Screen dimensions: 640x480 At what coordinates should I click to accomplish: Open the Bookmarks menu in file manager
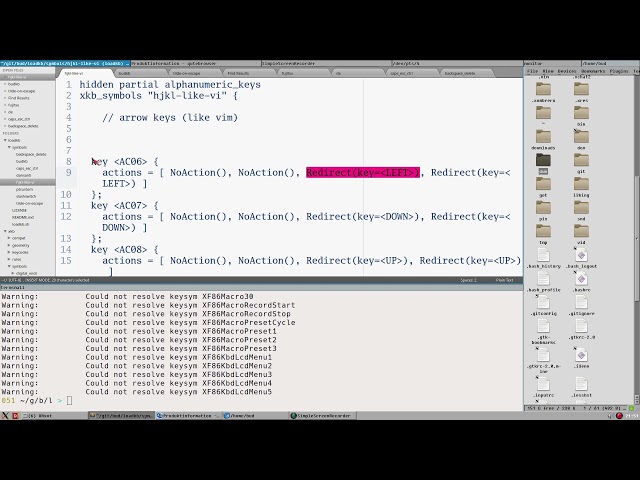pyautogui.click(x=593, y=71)
